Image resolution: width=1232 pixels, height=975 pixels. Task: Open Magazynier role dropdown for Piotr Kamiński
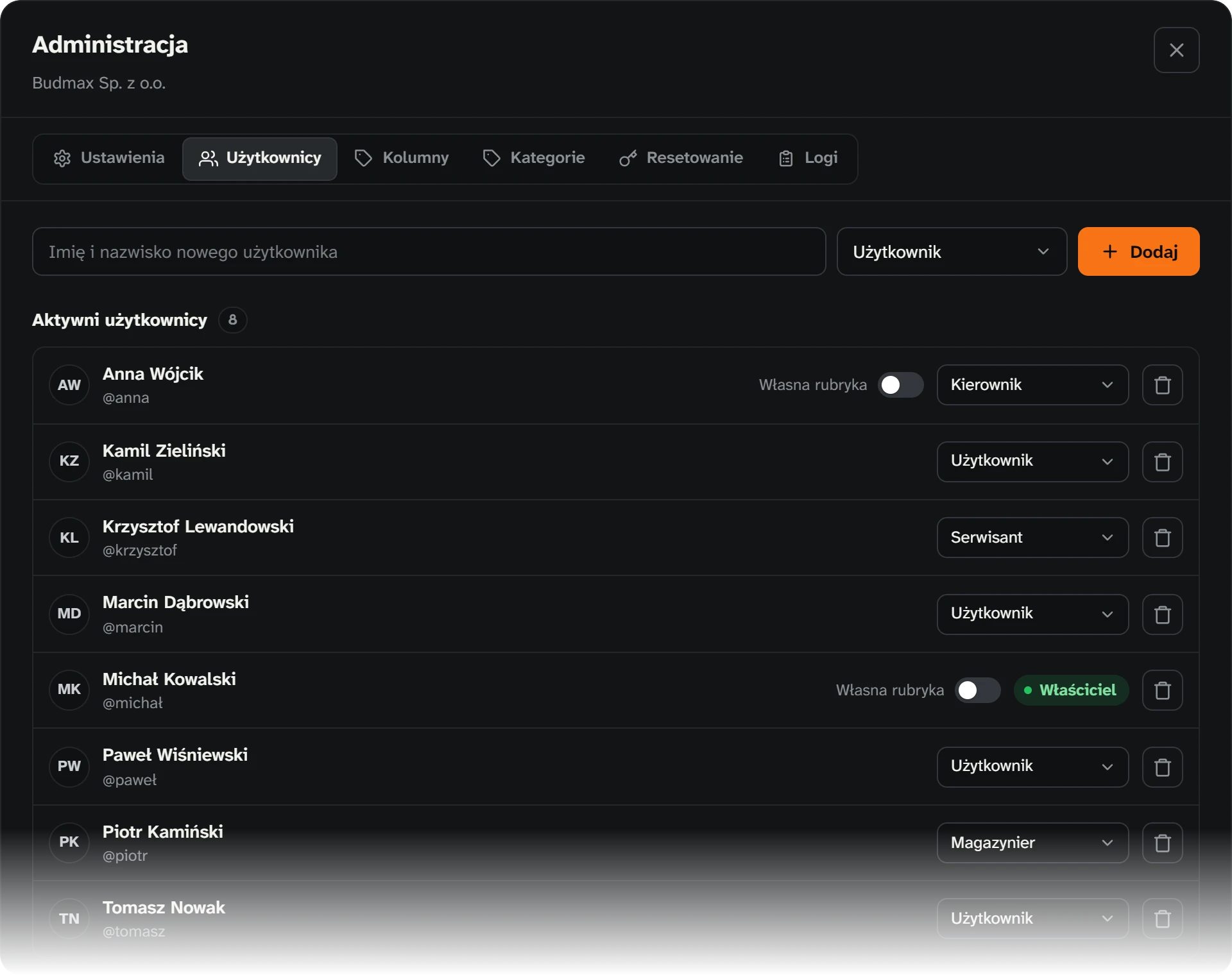(1032, 843)
